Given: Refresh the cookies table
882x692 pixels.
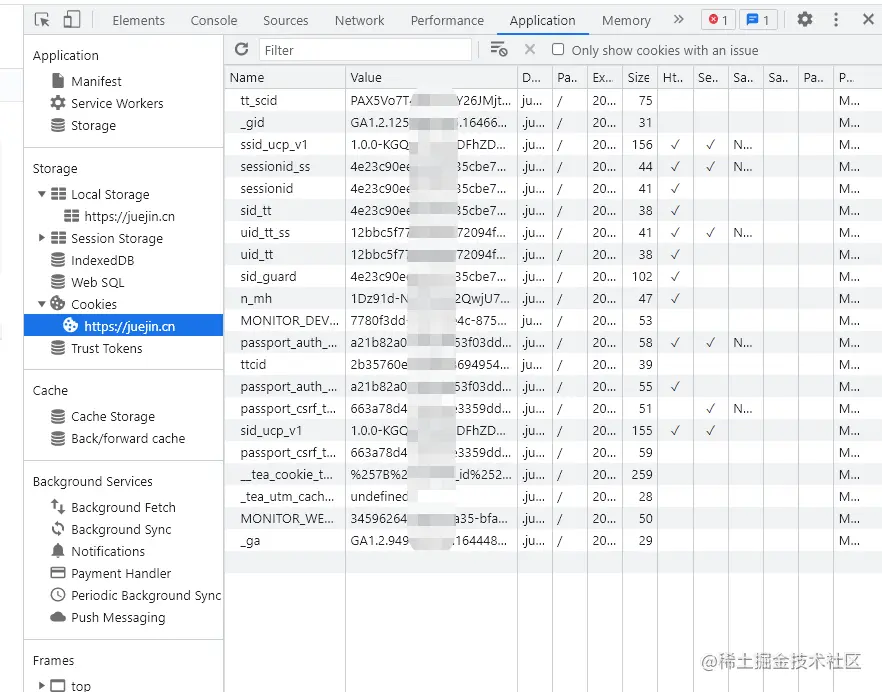Looking at the screenshot, I should pos(242,50).
